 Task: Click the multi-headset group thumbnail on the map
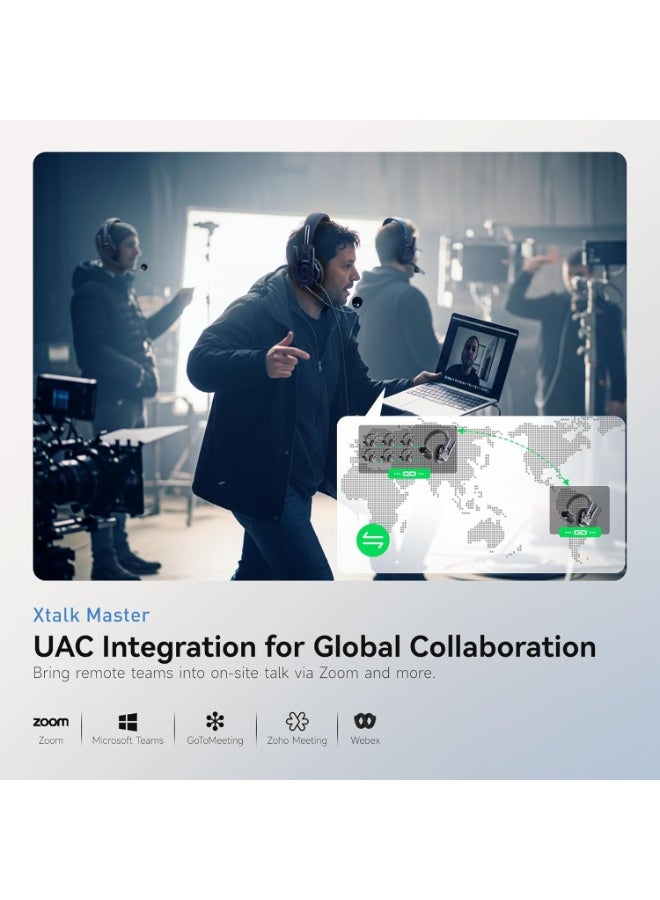point(407,449)
